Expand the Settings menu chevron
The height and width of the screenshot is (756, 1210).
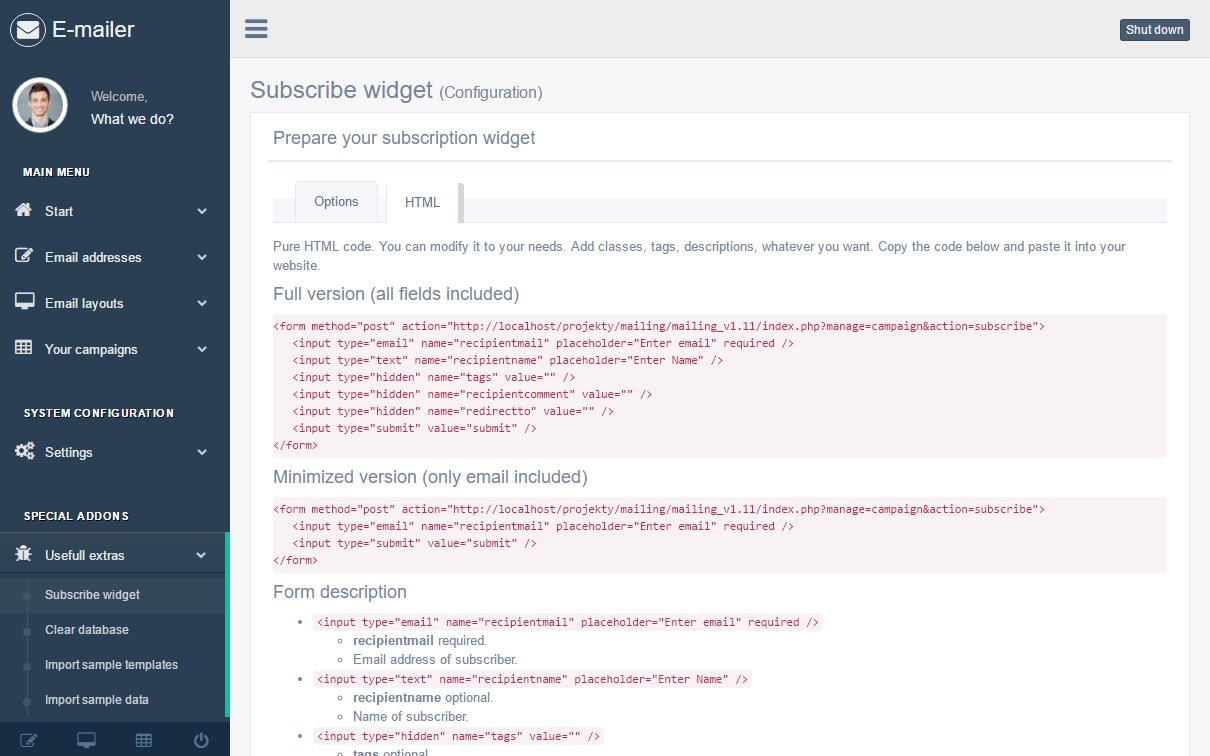point(202,453)
